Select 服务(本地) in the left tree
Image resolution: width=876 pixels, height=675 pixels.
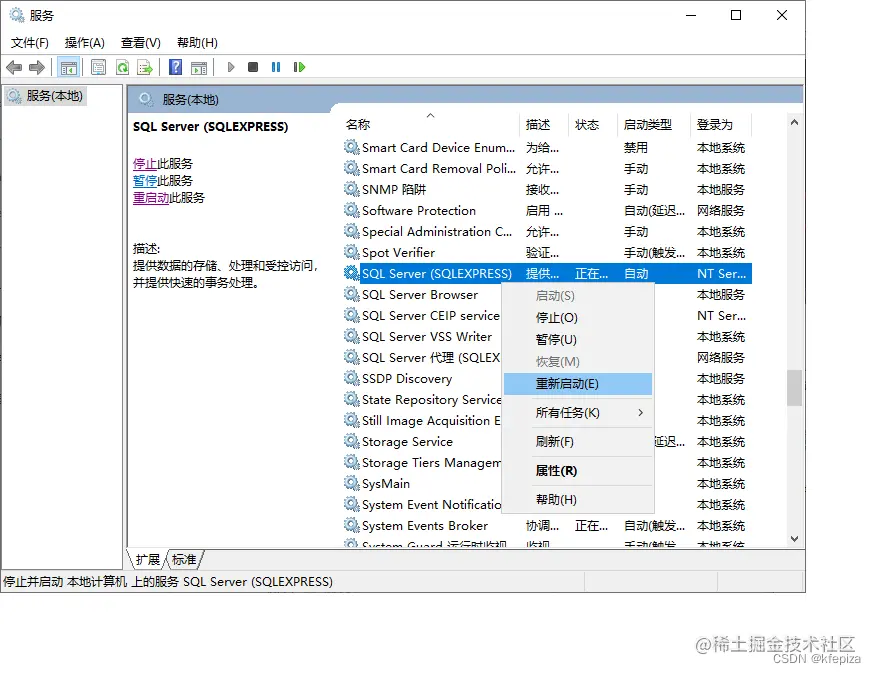pyautogui.click(x=46, y=96)
